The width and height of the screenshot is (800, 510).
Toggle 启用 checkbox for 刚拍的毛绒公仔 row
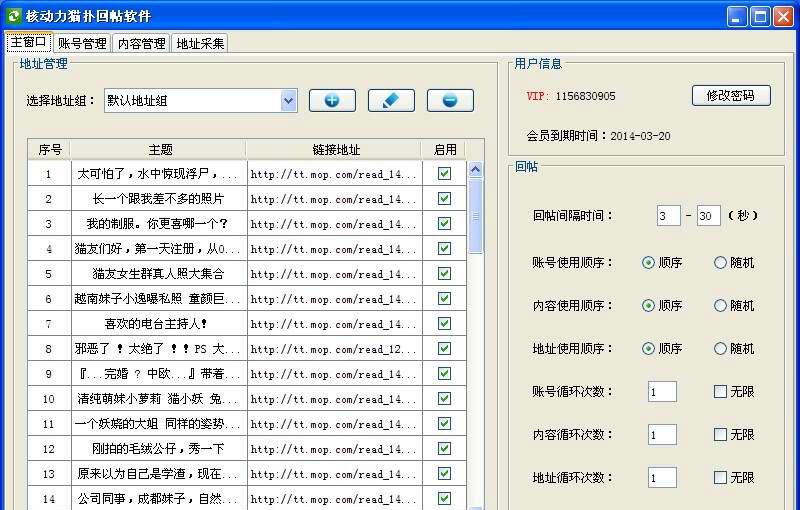coord(444,449)
